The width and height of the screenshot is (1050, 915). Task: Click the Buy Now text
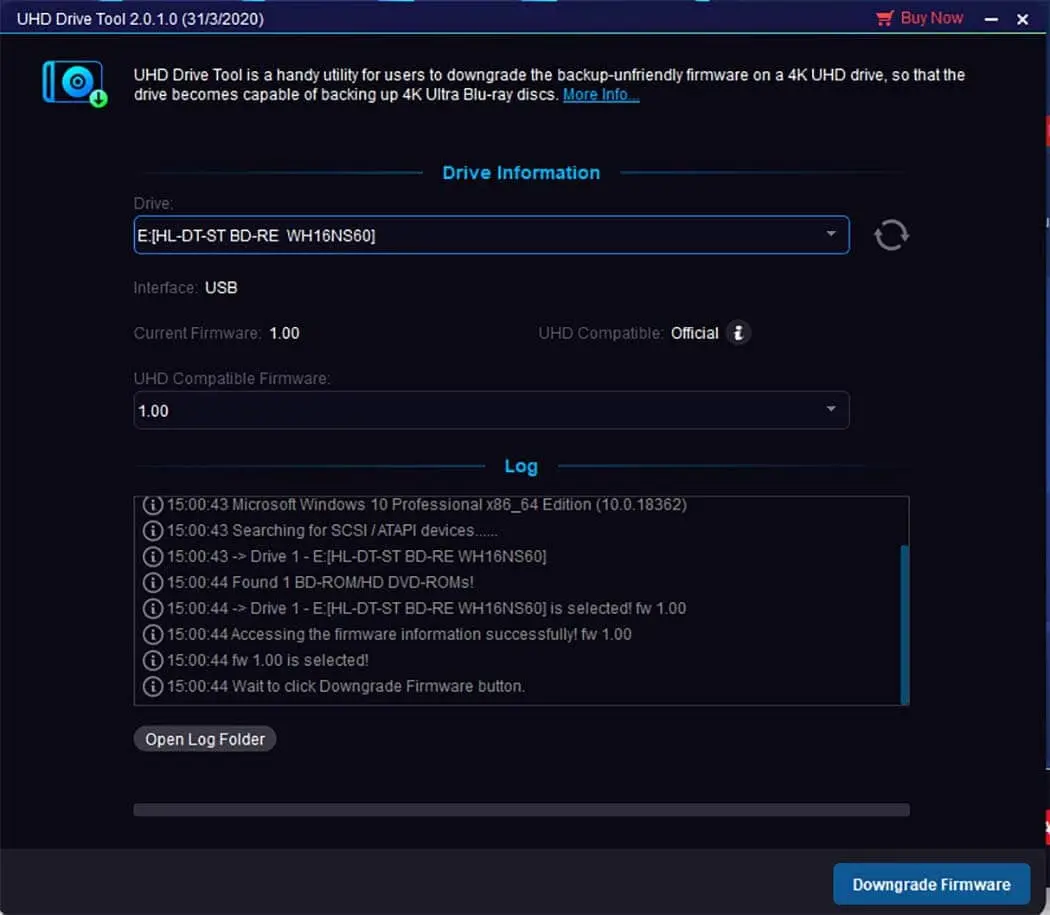click(x=932, y=18)
